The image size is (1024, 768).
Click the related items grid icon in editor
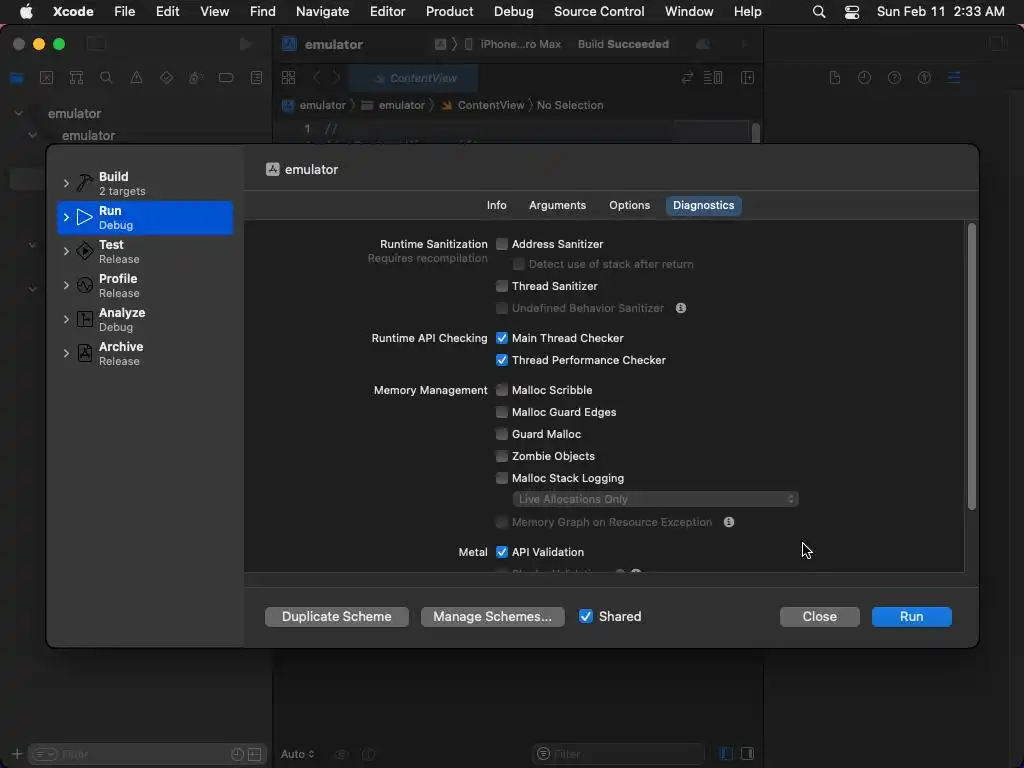pyautogui.click(x=288, y=78)
